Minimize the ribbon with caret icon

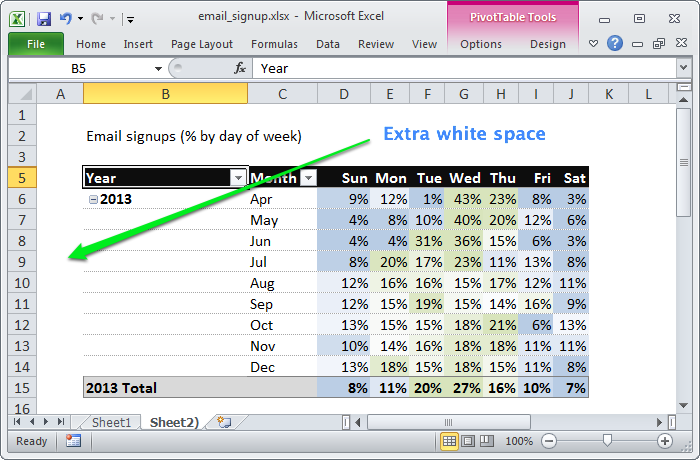point(595,44)
